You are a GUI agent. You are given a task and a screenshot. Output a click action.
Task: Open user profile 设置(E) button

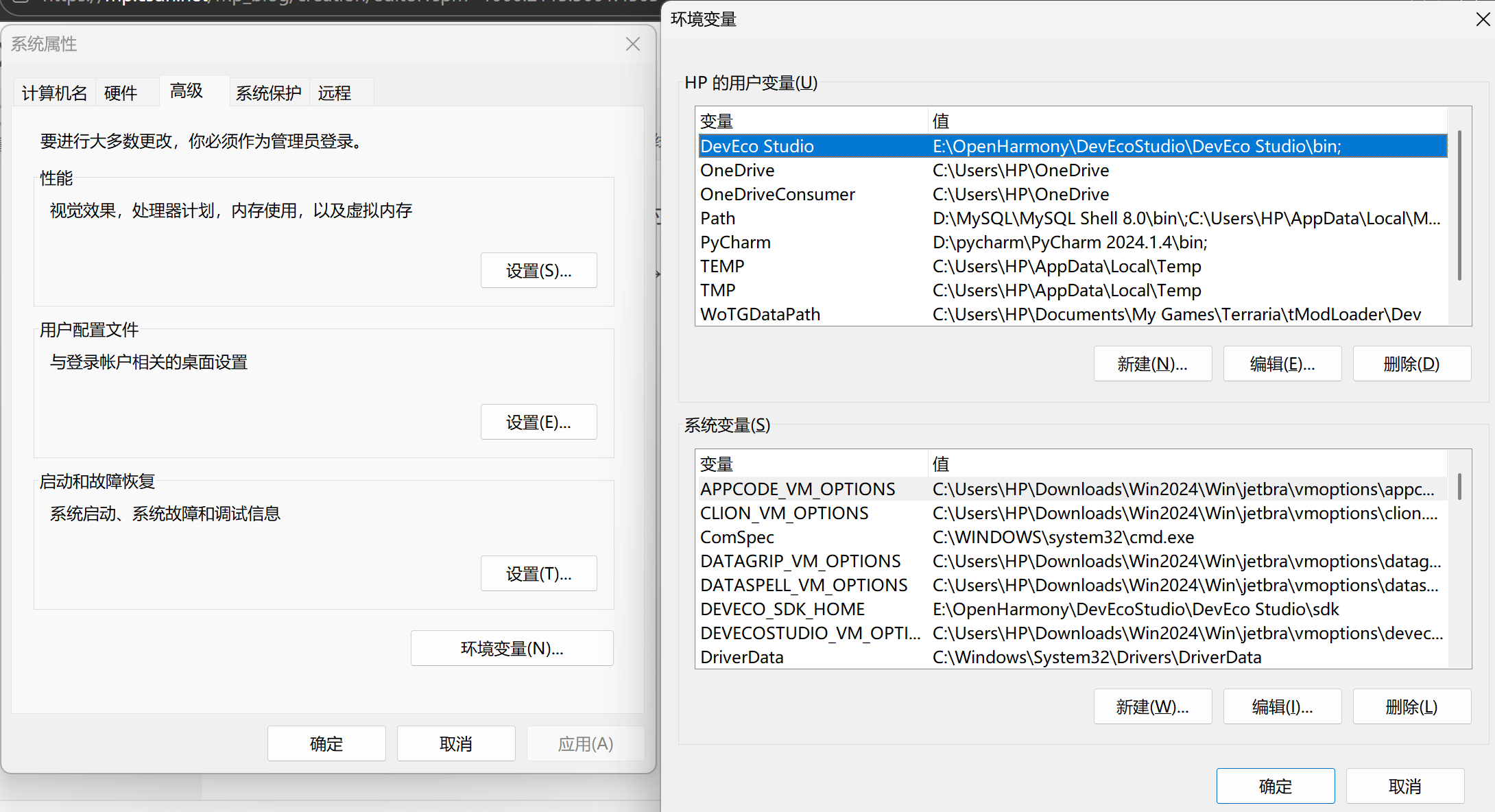(538, 422)
